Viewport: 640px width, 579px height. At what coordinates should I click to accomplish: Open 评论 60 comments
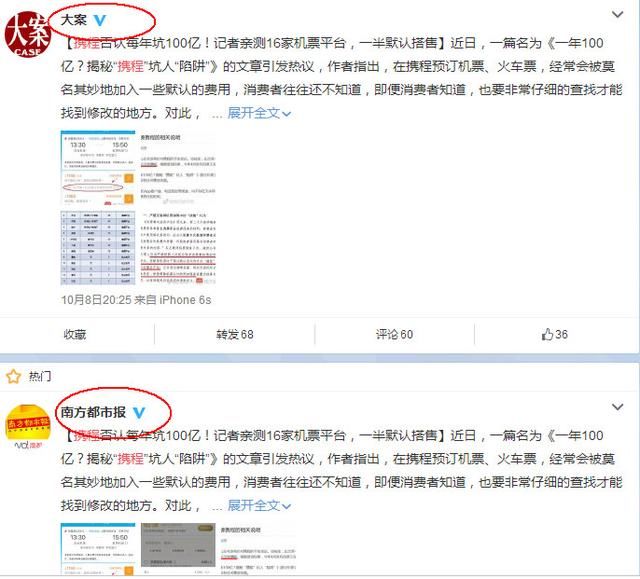click(x=394, y=335)
